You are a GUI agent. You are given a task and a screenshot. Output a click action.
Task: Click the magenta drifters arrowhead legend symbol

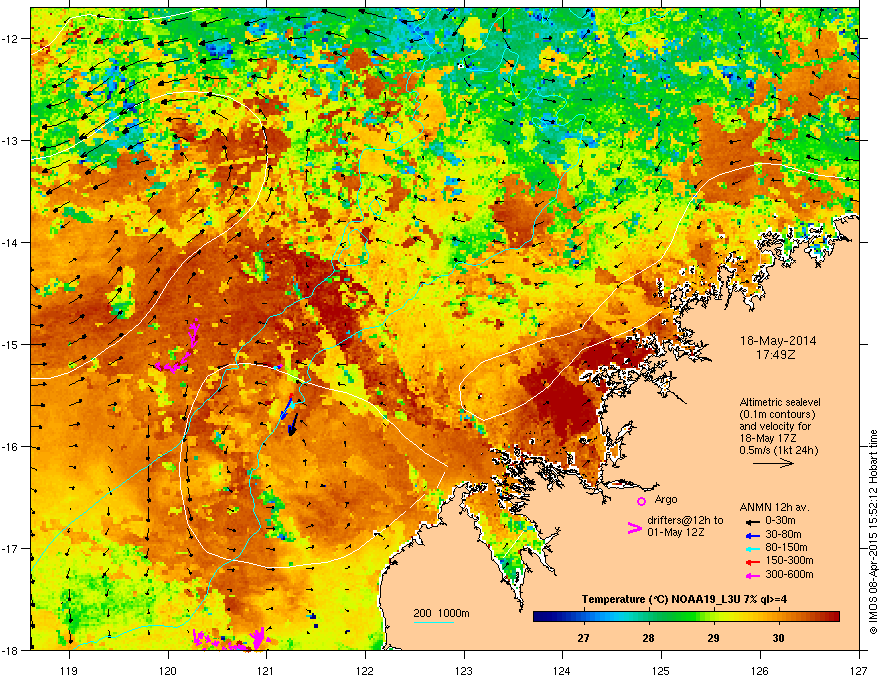(634, 527)
